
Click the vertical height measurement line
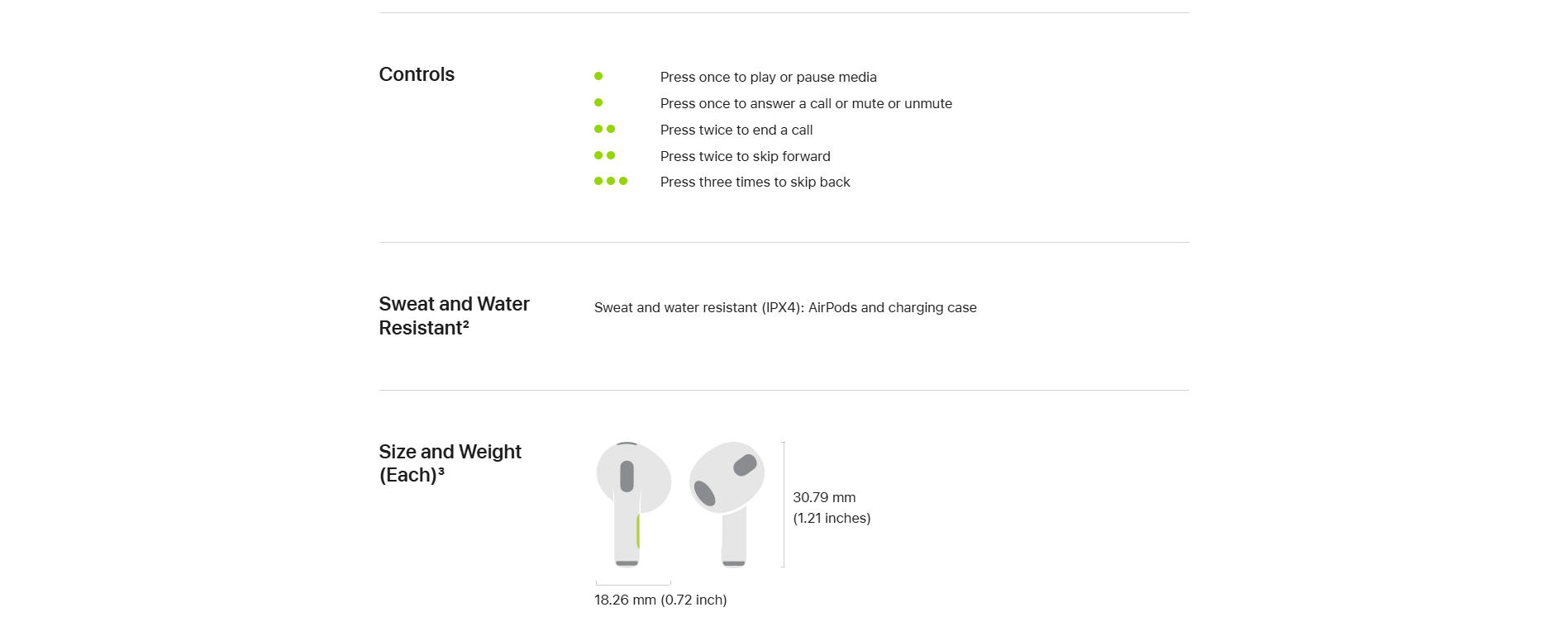click(x=784, y=505)
